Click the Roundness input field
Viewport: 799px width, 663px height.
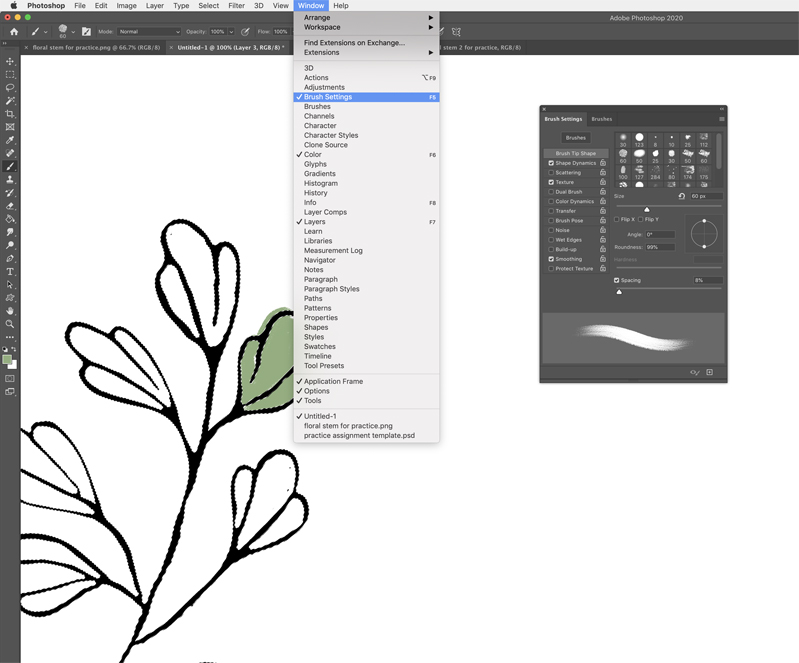[659, 247]
